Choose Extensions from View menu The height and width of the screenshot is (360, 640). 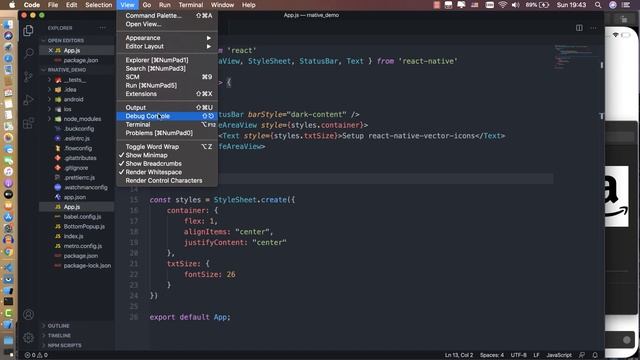[x=167, y=93]
